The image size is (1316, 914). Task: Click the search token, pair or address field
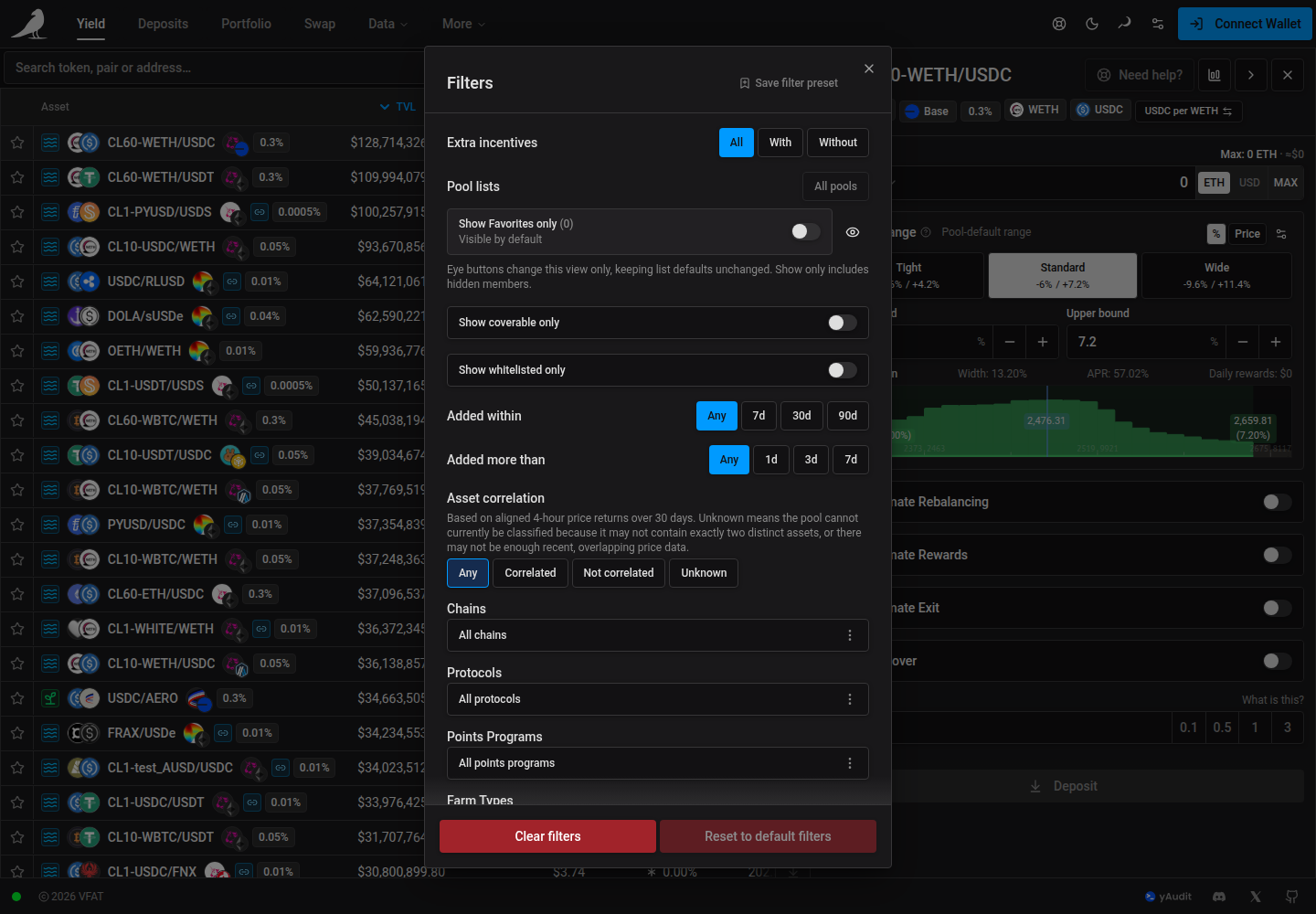215,68
